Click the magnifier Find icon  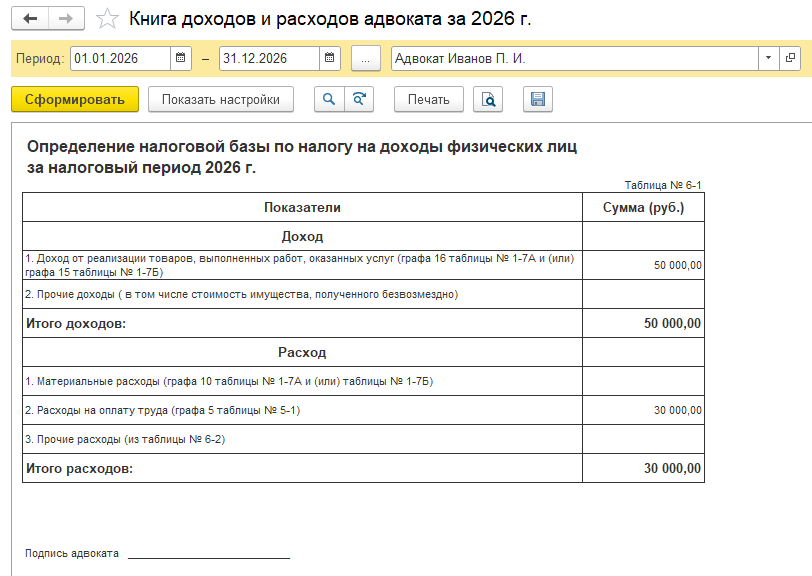pyautogui.click(x=328, y=99)
